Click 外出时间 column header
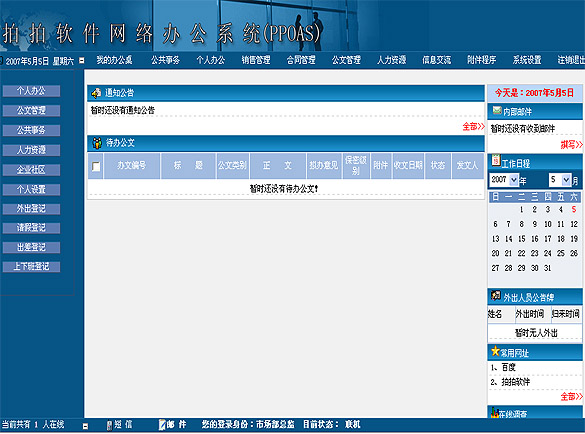This screenshot has width=585, height=434. 530,314
